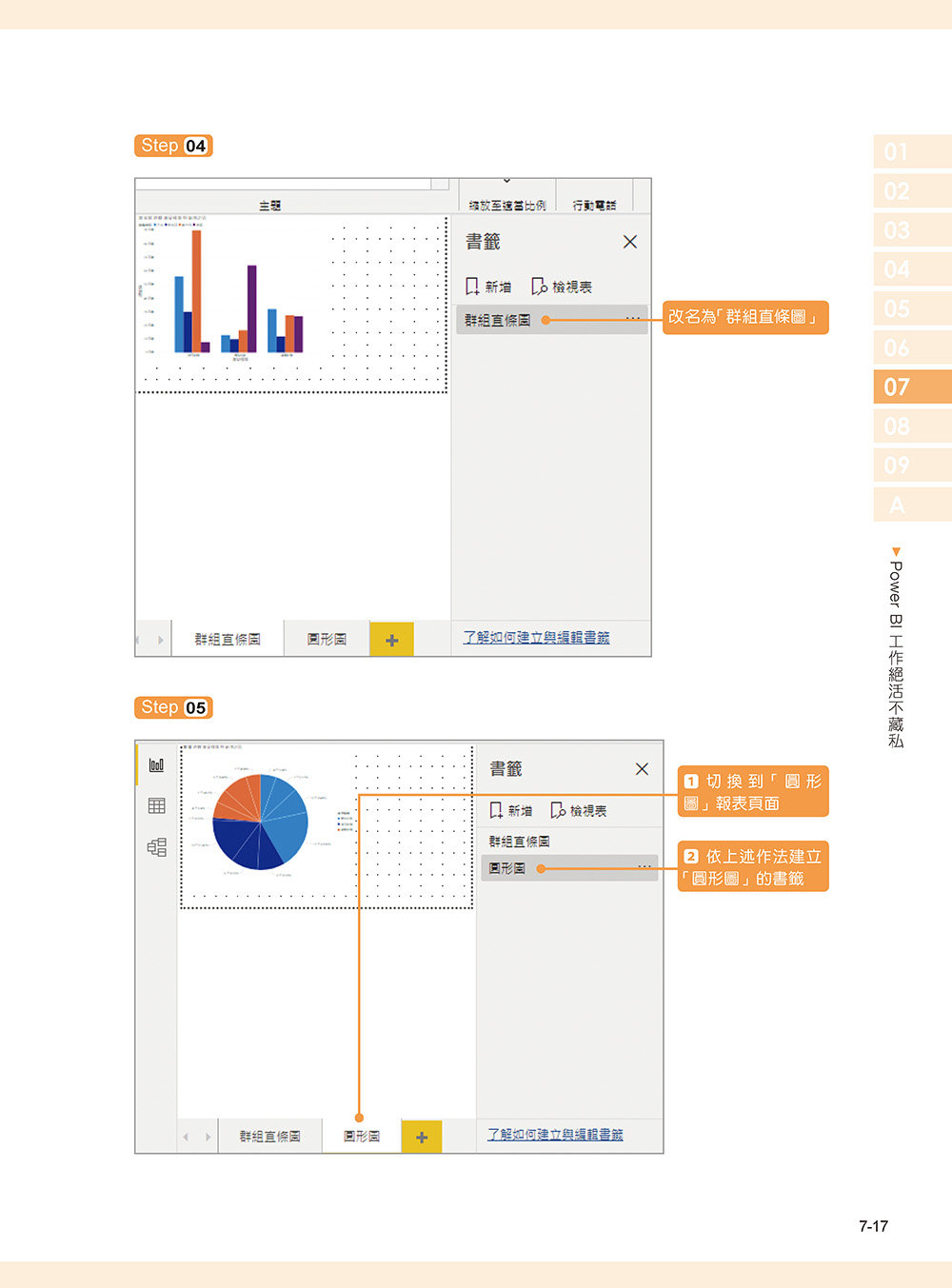Select the Report view icon in the sidebar

156,763
